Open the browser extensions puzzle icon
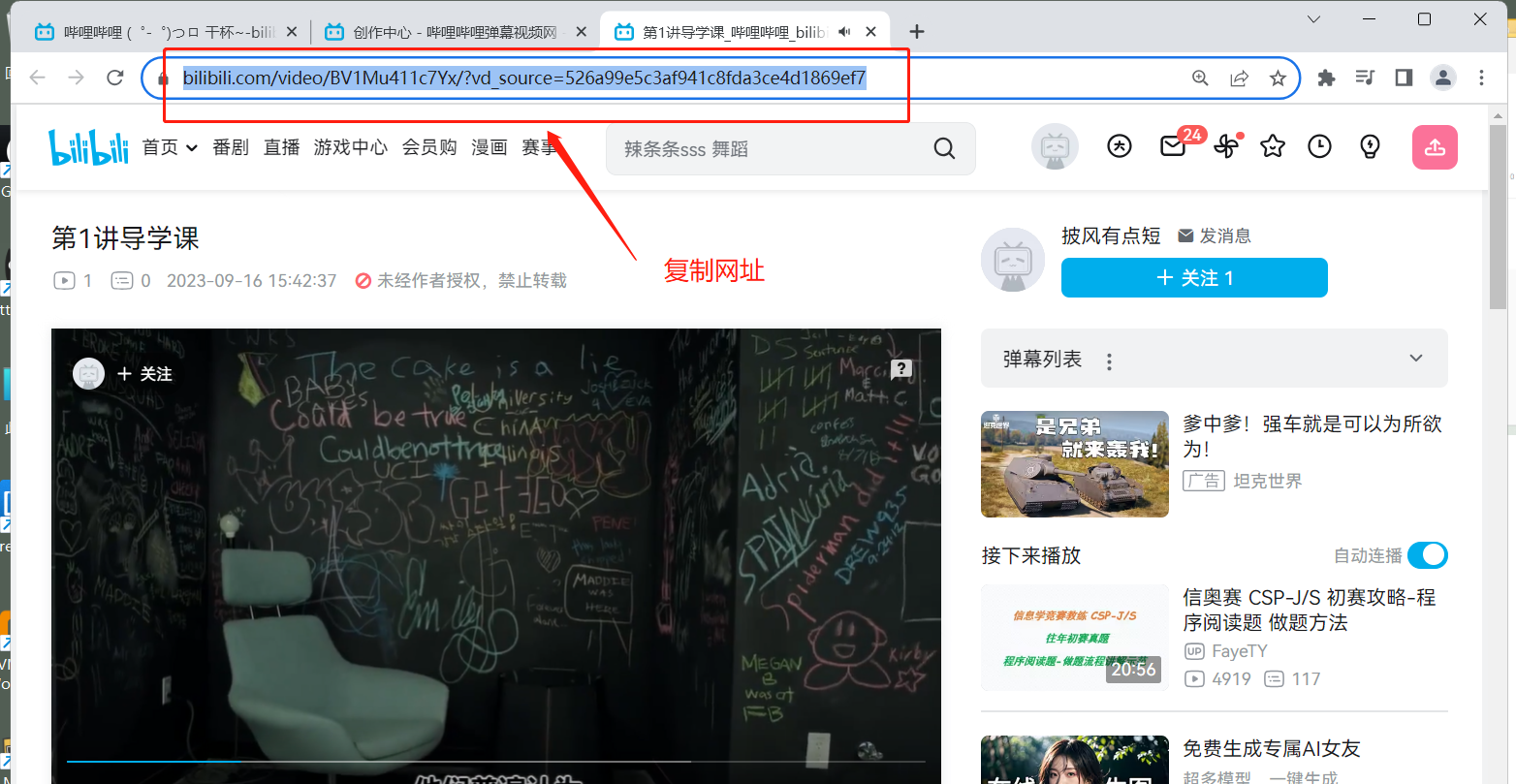The height and width of the screenshot is (784, 1516). point(1326,78)
